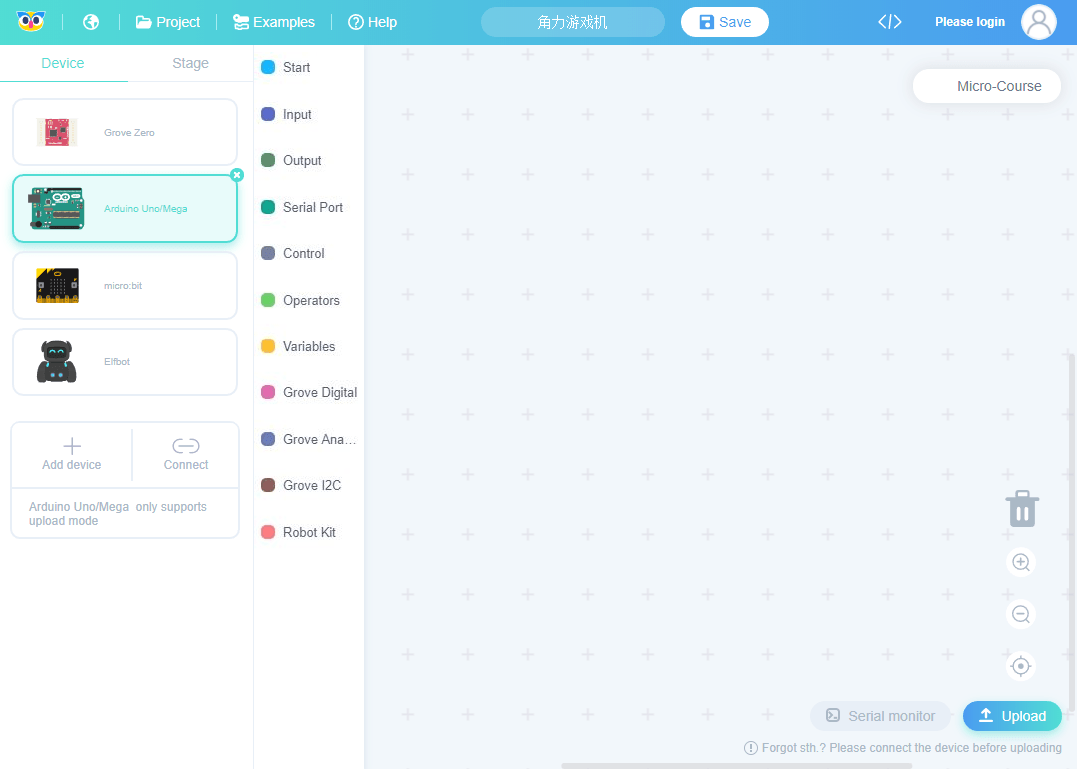Click the Upload button
The height and width of the screenshot is (769, 1077).
1012,716
